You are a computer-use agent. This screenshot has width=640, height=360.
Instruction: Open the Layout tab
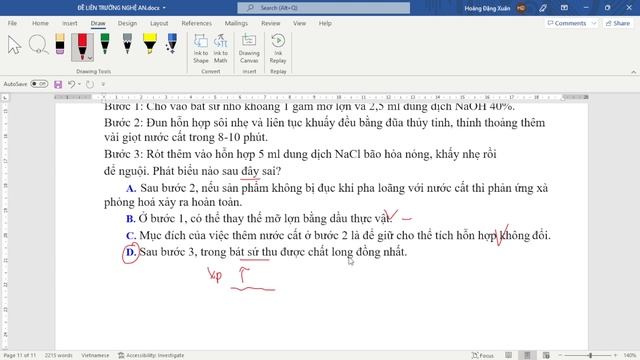pyautogui.click(x=159, y=23)
